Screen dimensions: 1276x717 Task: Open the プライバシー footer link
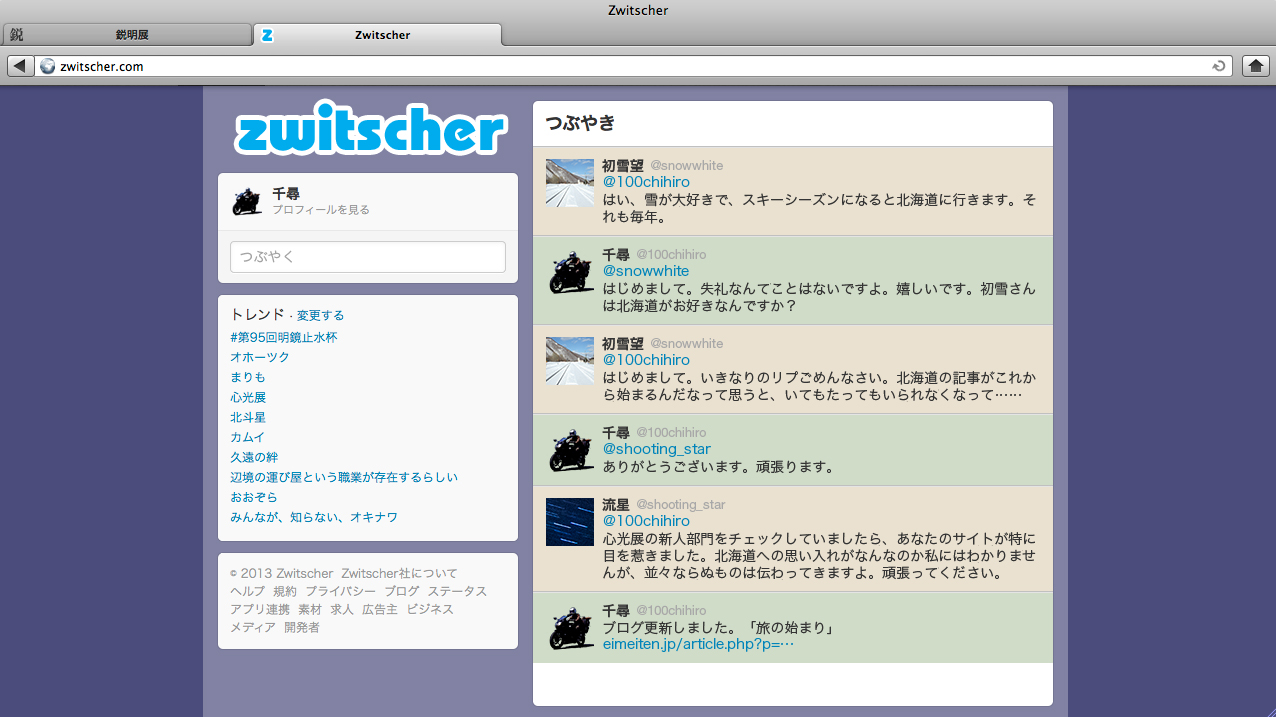(x=341, y=591)
